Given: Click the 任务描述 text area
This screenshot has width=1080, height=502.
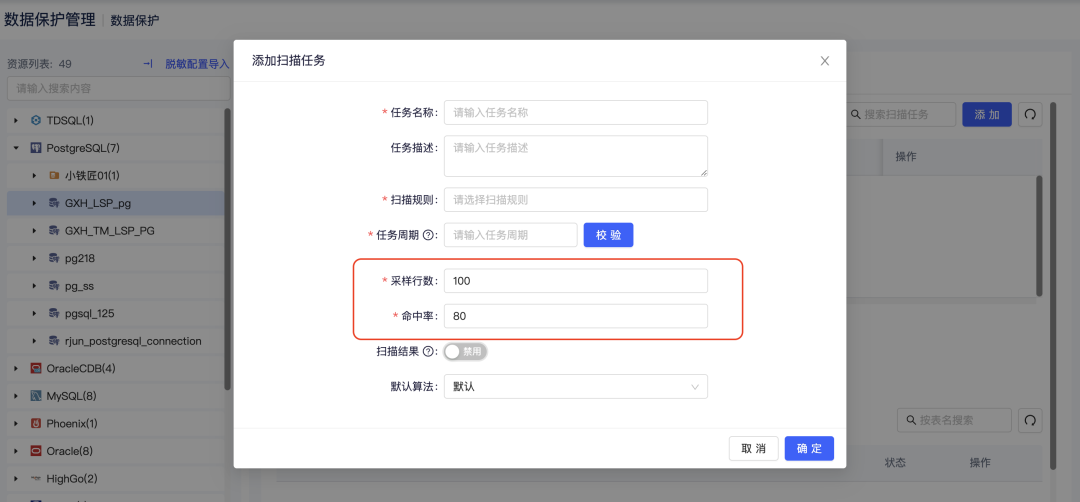Looking at the screenshot, I should click(576, 156).
